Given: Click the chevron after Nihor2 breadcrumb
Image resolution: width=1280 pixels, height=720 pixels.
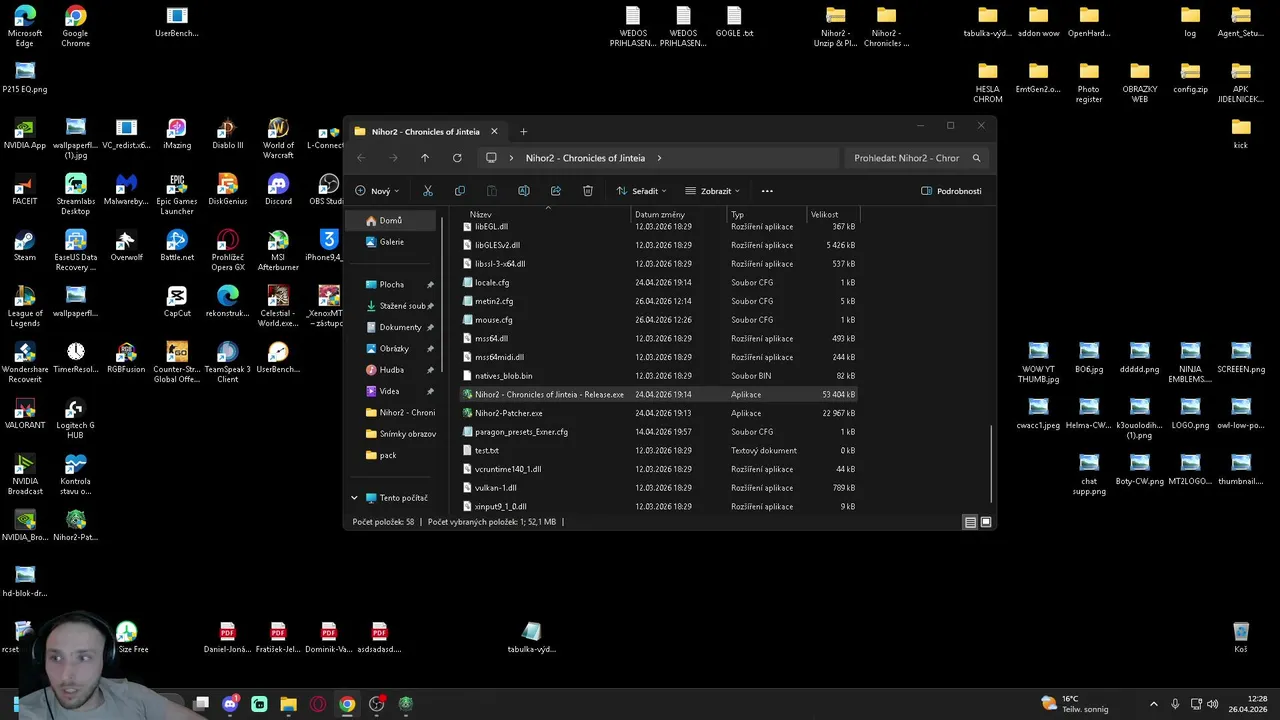Looking at the screenshot, I should coord(660,158).
